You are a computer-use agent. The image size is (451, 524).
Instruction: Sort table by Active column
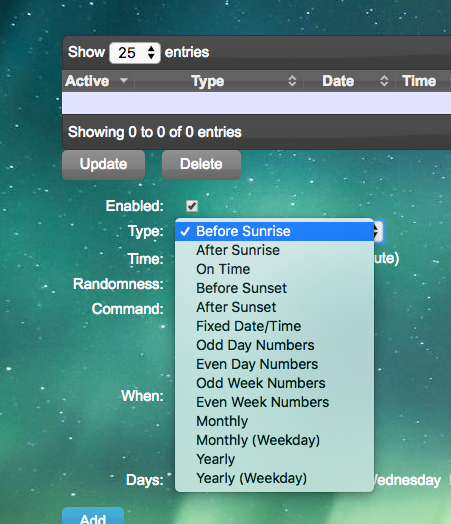click(x=98, y=81)
